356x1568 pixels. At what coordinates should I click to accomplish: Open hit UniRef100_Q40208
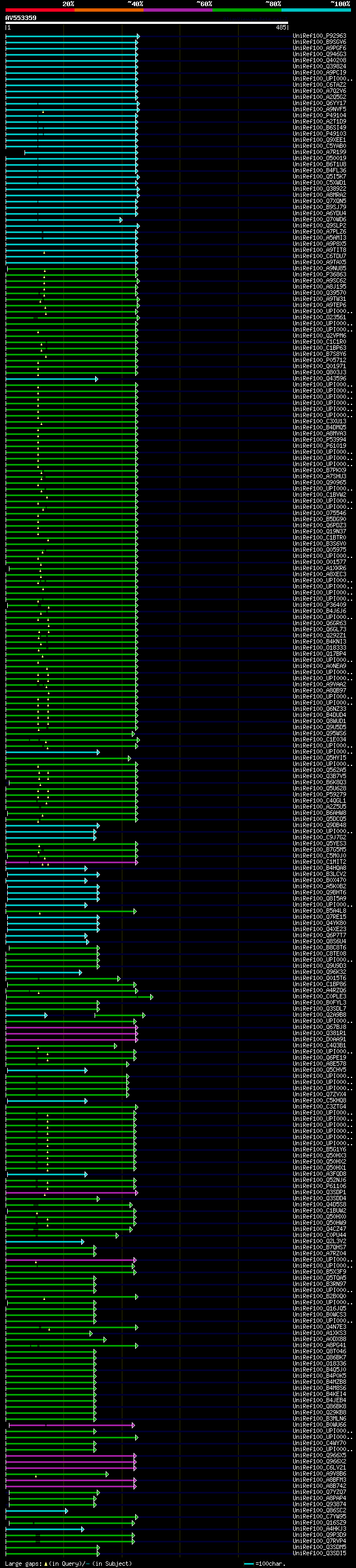[319, 60]
